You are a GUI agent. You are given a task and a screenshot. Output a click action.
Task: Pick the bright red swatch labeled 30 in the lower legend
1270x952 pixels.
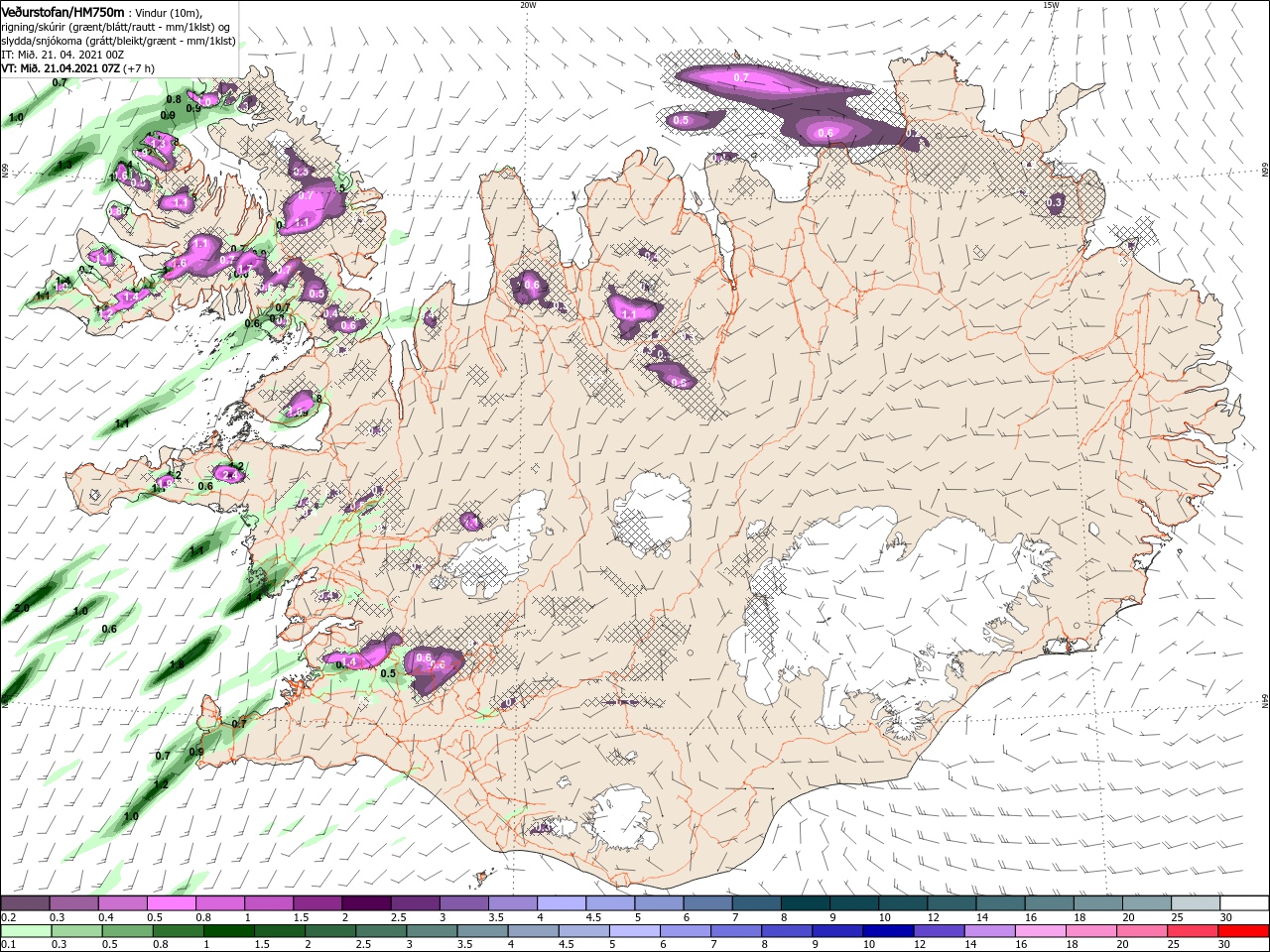pos(1244,931)
